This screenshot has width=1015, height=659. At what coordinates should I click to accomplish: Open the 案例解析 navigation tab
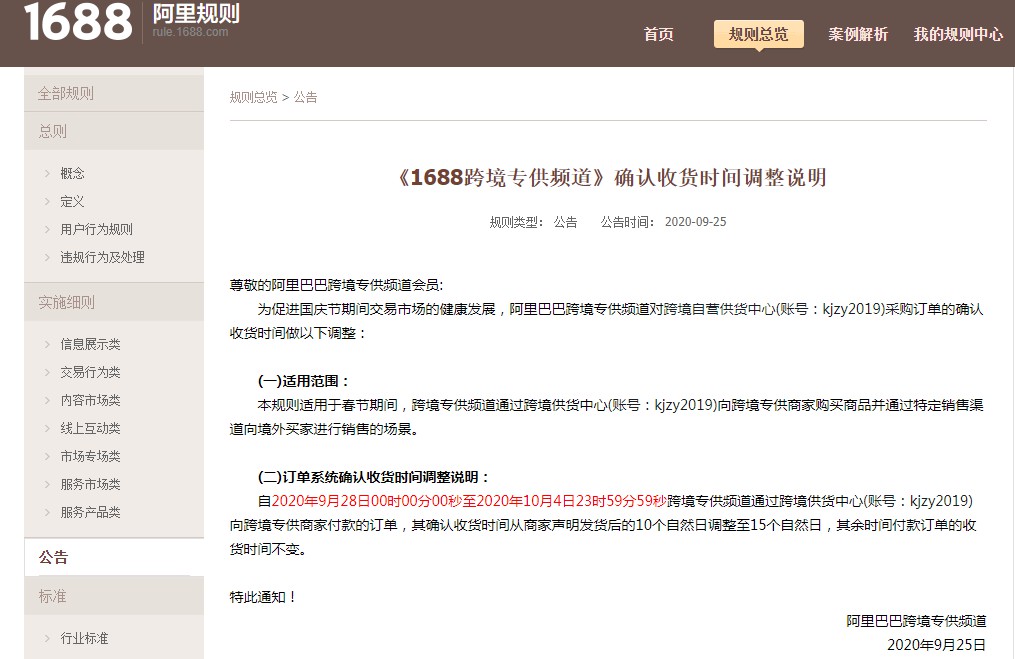[858, 34]
